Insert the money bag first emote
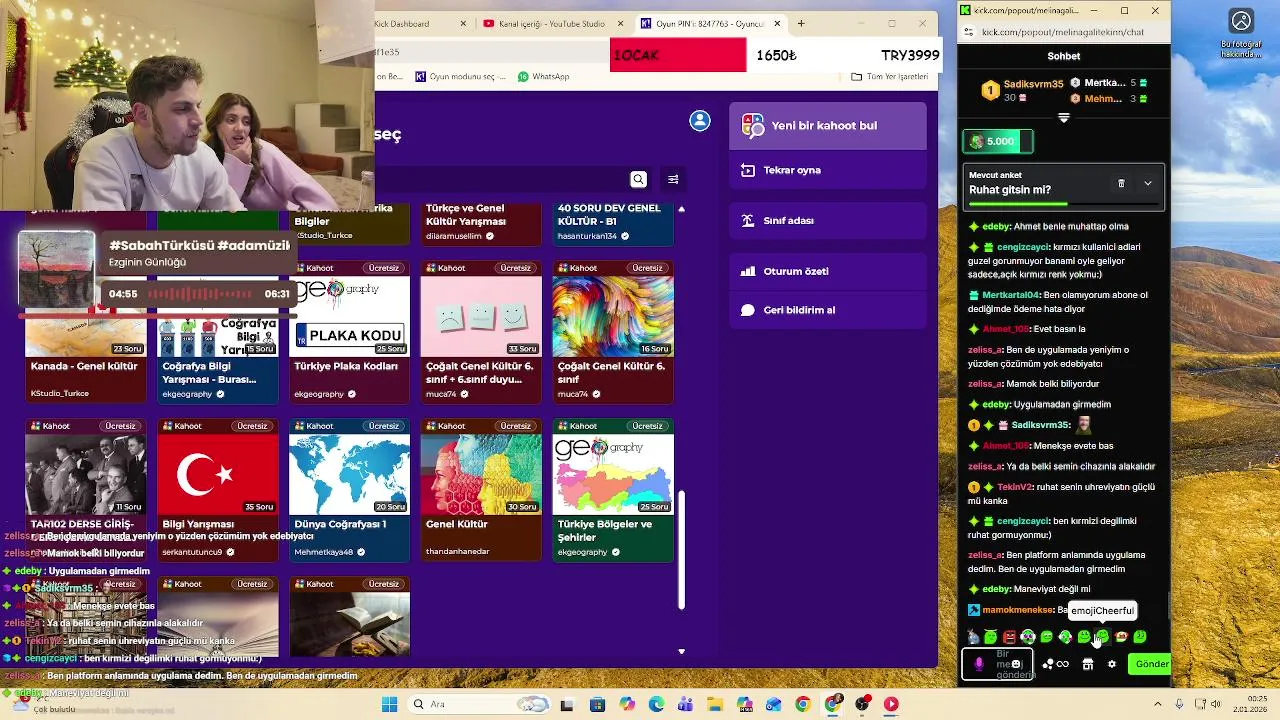 (x=973, y=637)
